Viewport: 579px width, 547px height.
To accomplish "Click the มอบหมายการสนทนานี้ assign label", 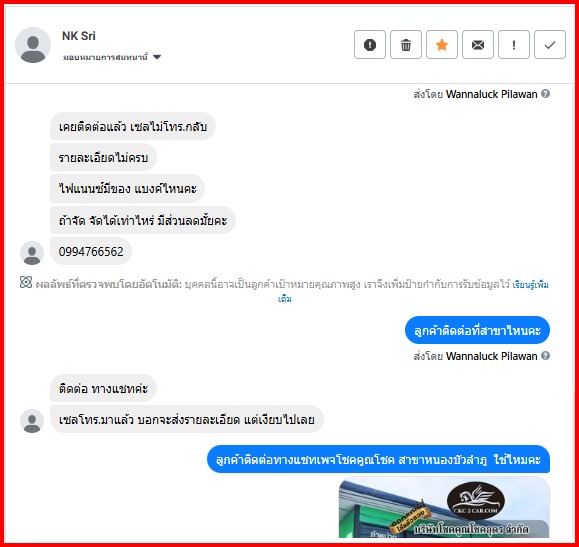I will (x=105, y=57).
